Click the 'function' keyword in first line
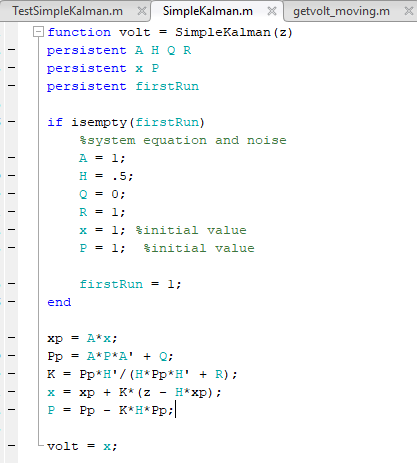Viewport: 417px width, 463px height. [x=79, y=32]
